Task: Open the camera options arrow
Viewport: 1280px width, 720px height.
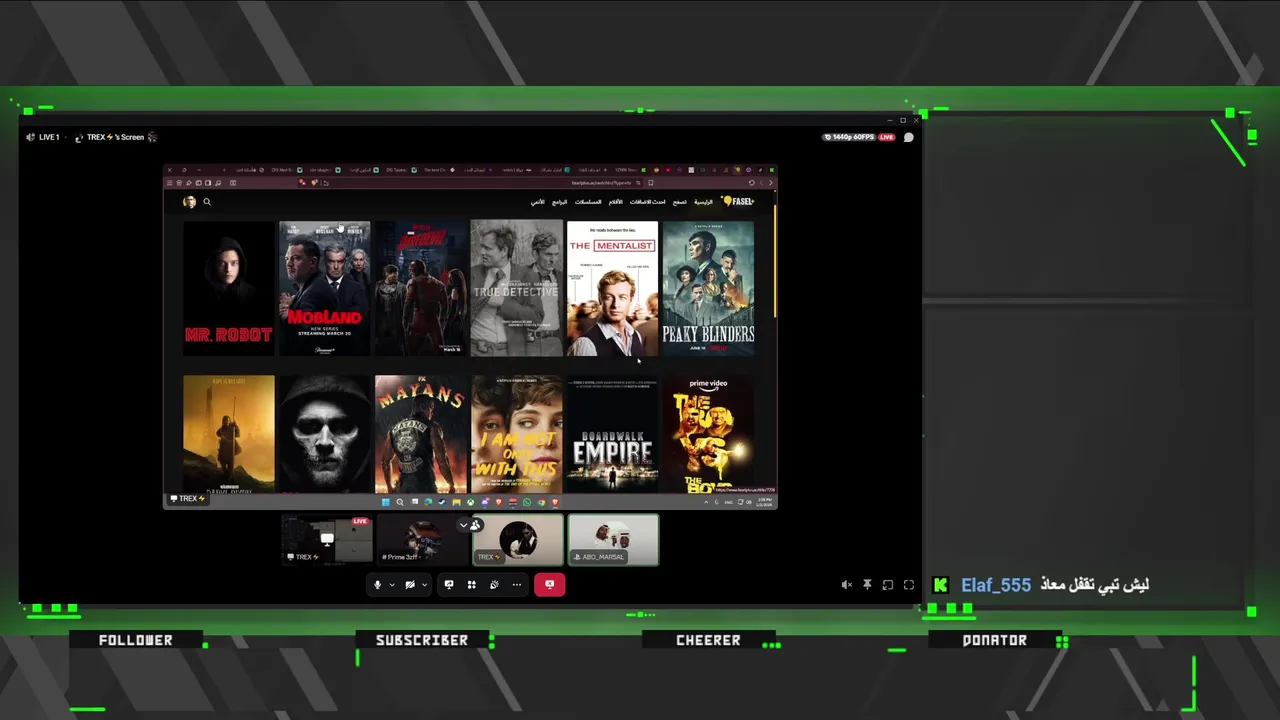Action: pos(424,585)
